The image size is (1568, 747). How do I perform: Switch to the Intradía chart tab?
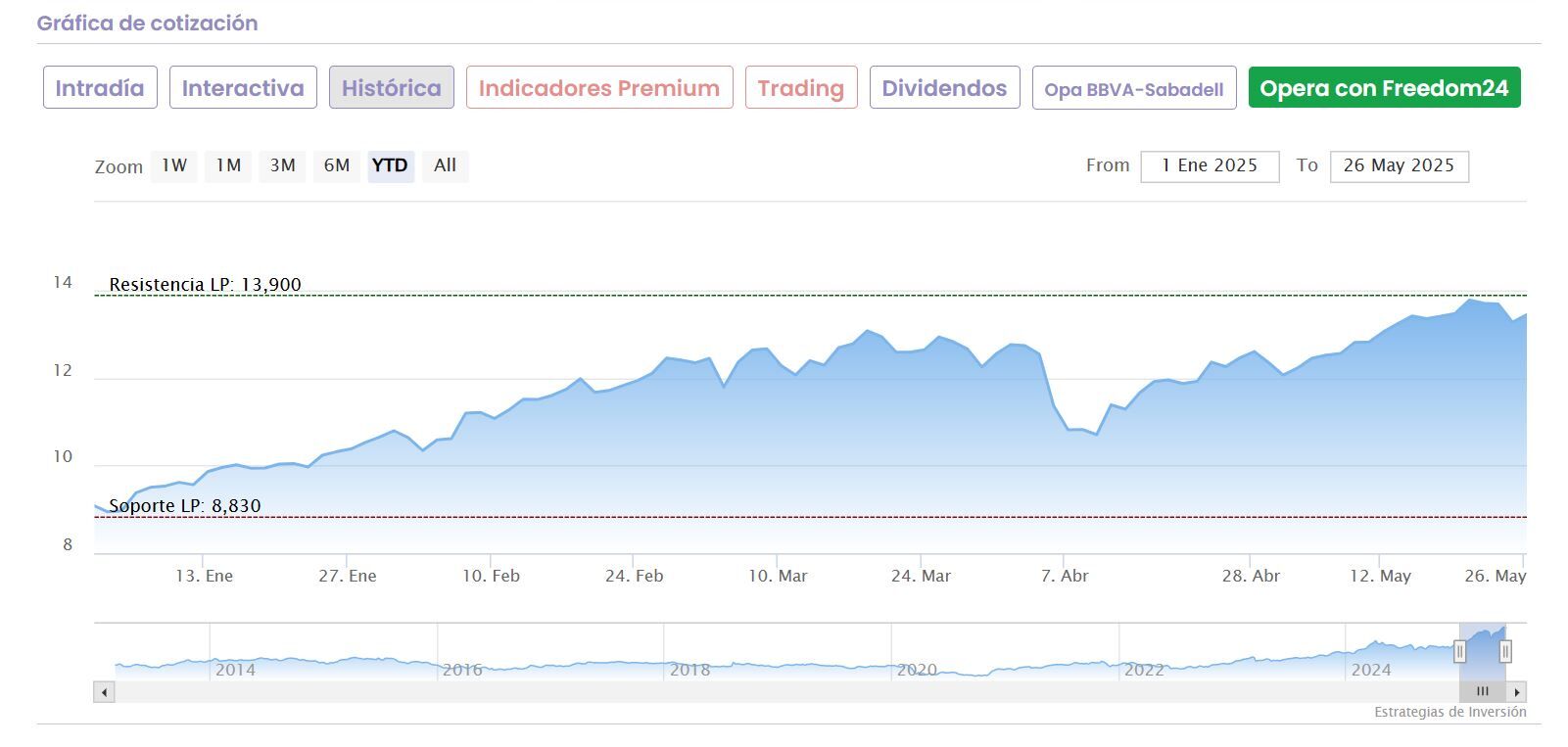pyautogui.click(x=100, y=88)
